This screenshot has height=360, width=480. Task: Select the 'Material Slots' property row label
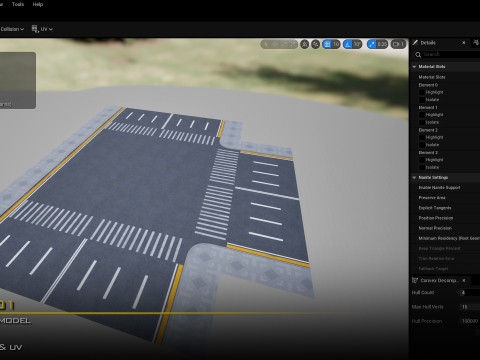pyautogui.click(x=432, y=77)
